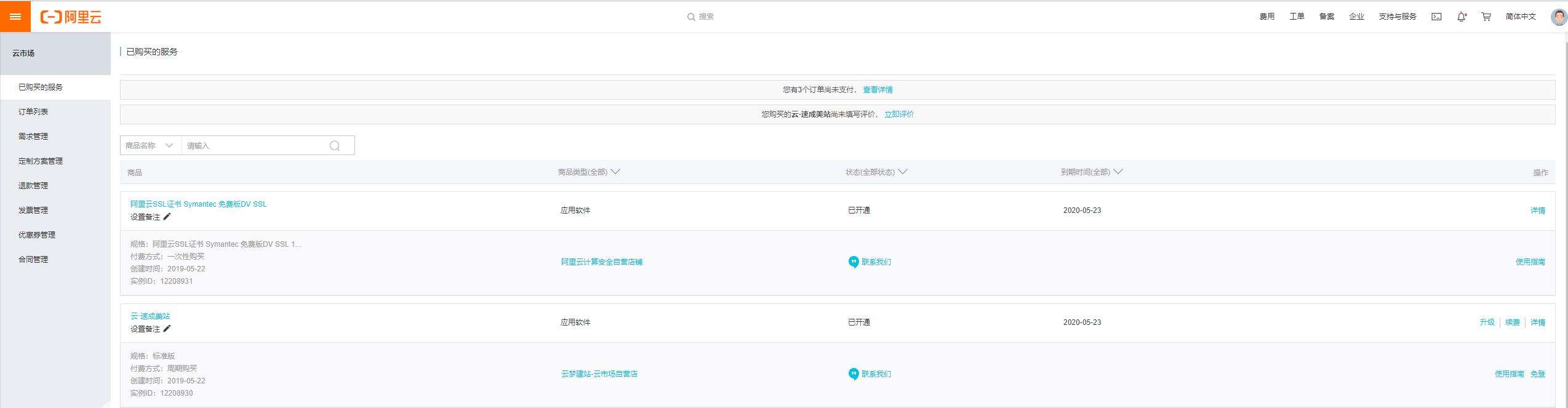Click 使用指南 for the SSL certificate
1568x408 pixels.
point(1530,262)
